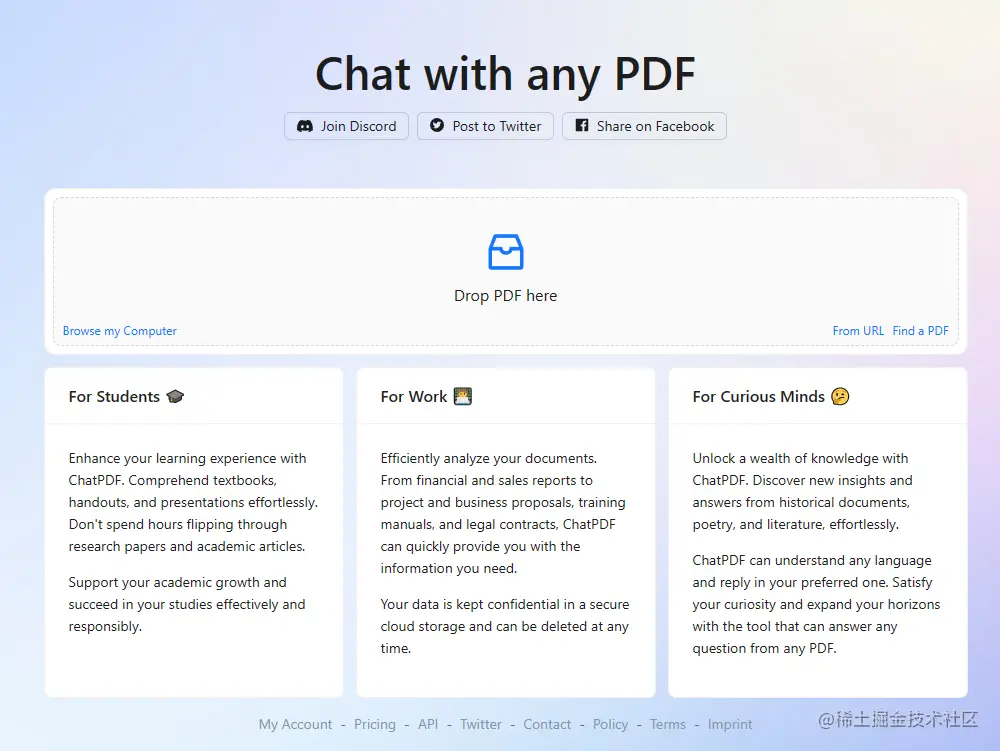Open the Pricing footer link
The width and height of the screenshot is (1000, 751).
[375, 724]
